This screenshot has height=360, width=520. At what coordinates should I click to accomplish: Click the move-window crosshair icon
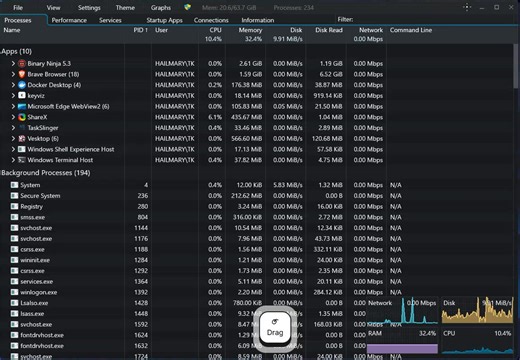[467, 7]
